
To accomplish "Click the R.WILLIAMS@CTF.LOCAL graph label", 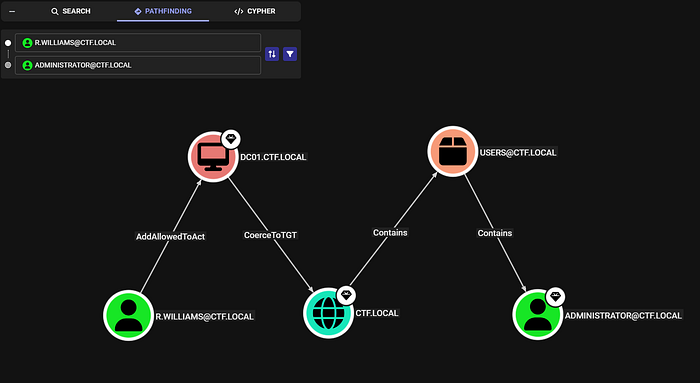I will tap(204, 316).
